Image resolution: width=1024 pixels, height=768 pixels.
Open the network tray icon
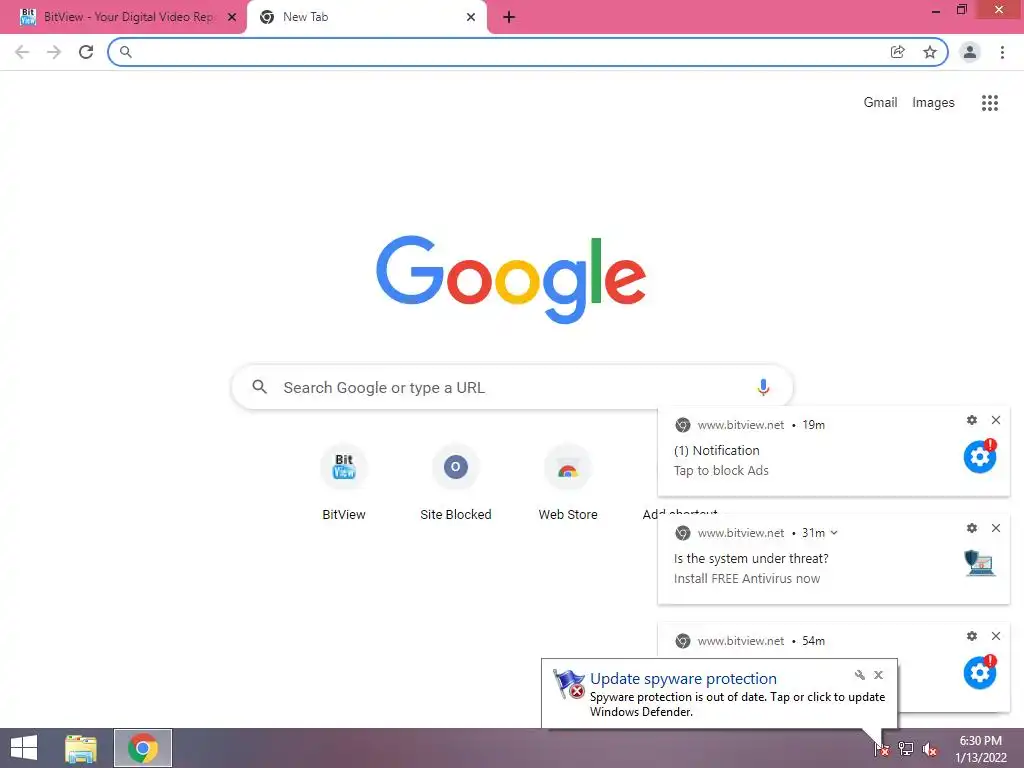906,749
